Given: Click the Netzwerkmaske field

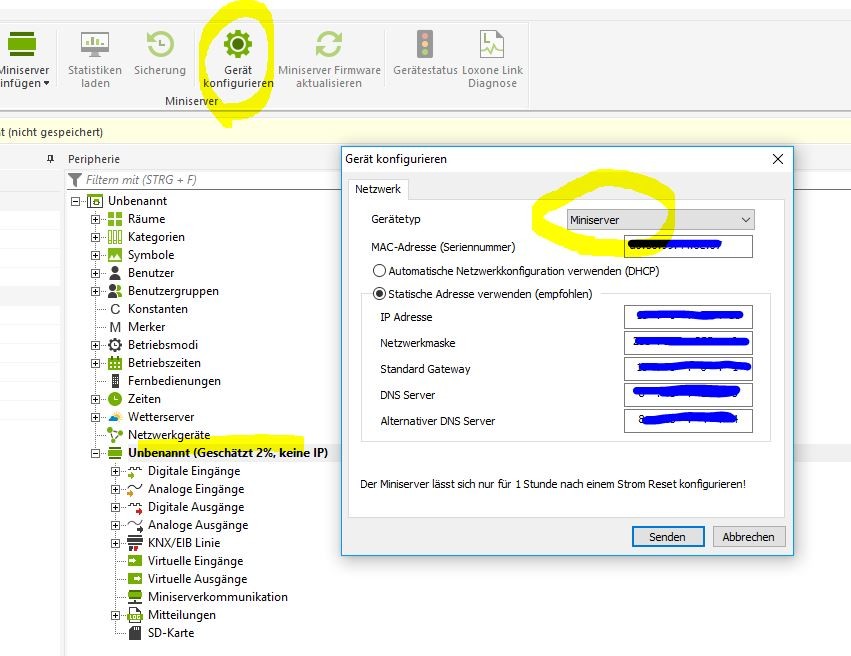Looking at the screenshot, I should 688,343.
